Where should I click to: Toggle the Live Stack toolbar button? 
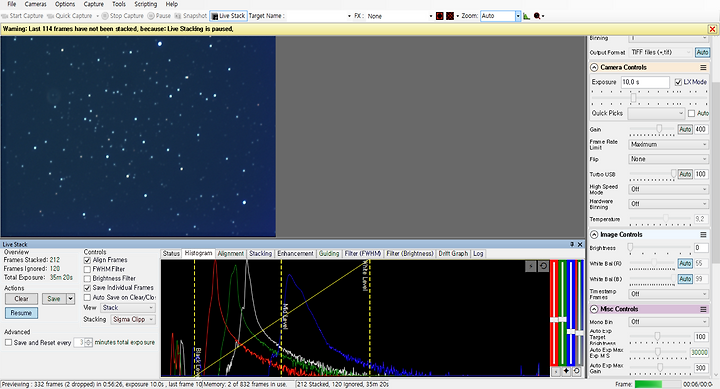pos(228,16)
